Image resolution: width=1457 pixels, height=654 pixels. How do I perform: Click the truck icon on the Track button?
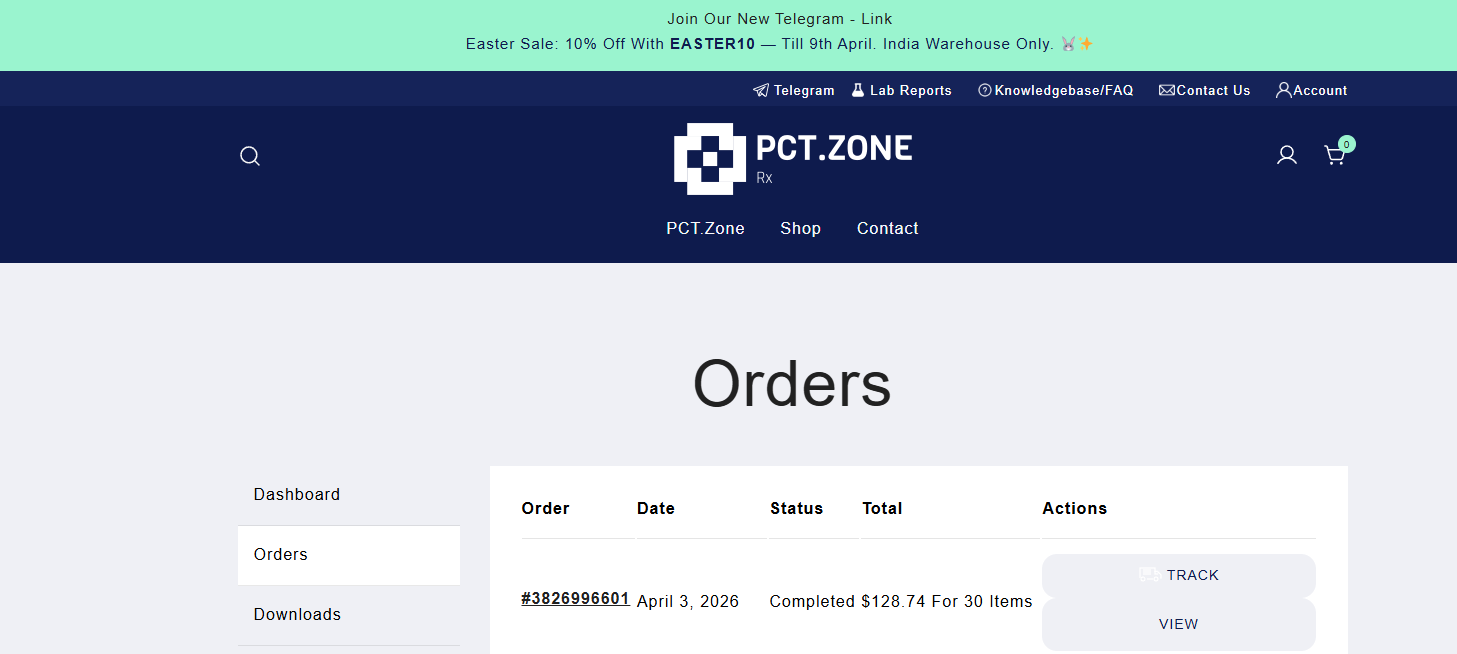(1149, 575)
